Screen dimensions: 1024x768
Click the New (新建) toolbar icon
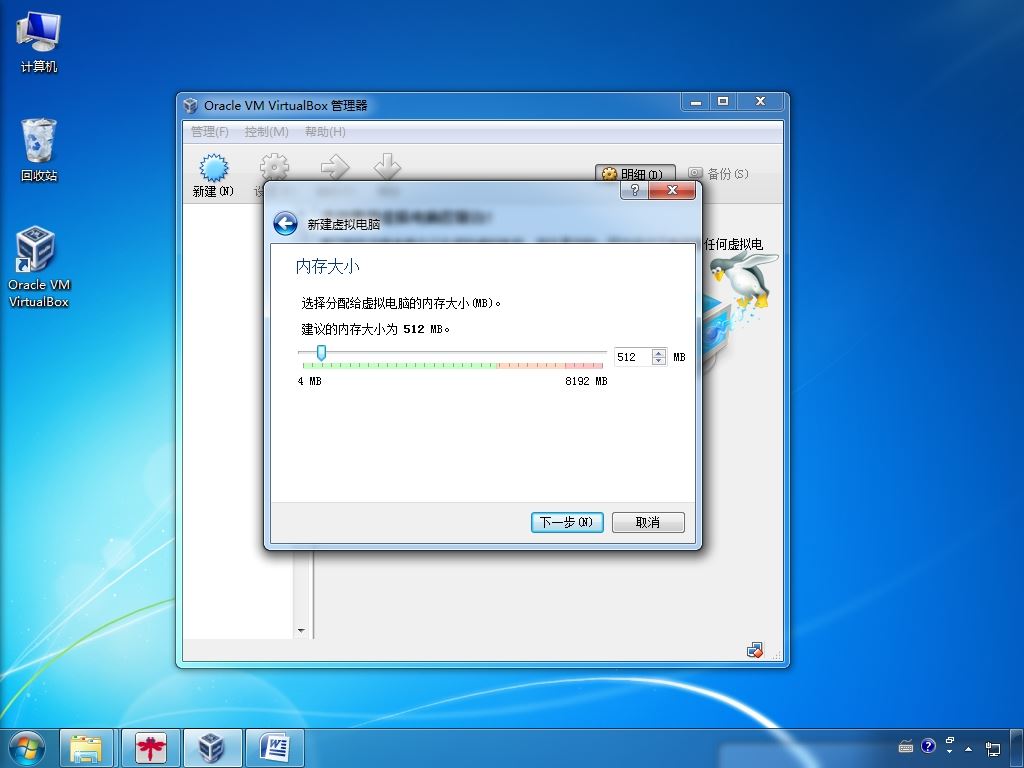214,175
